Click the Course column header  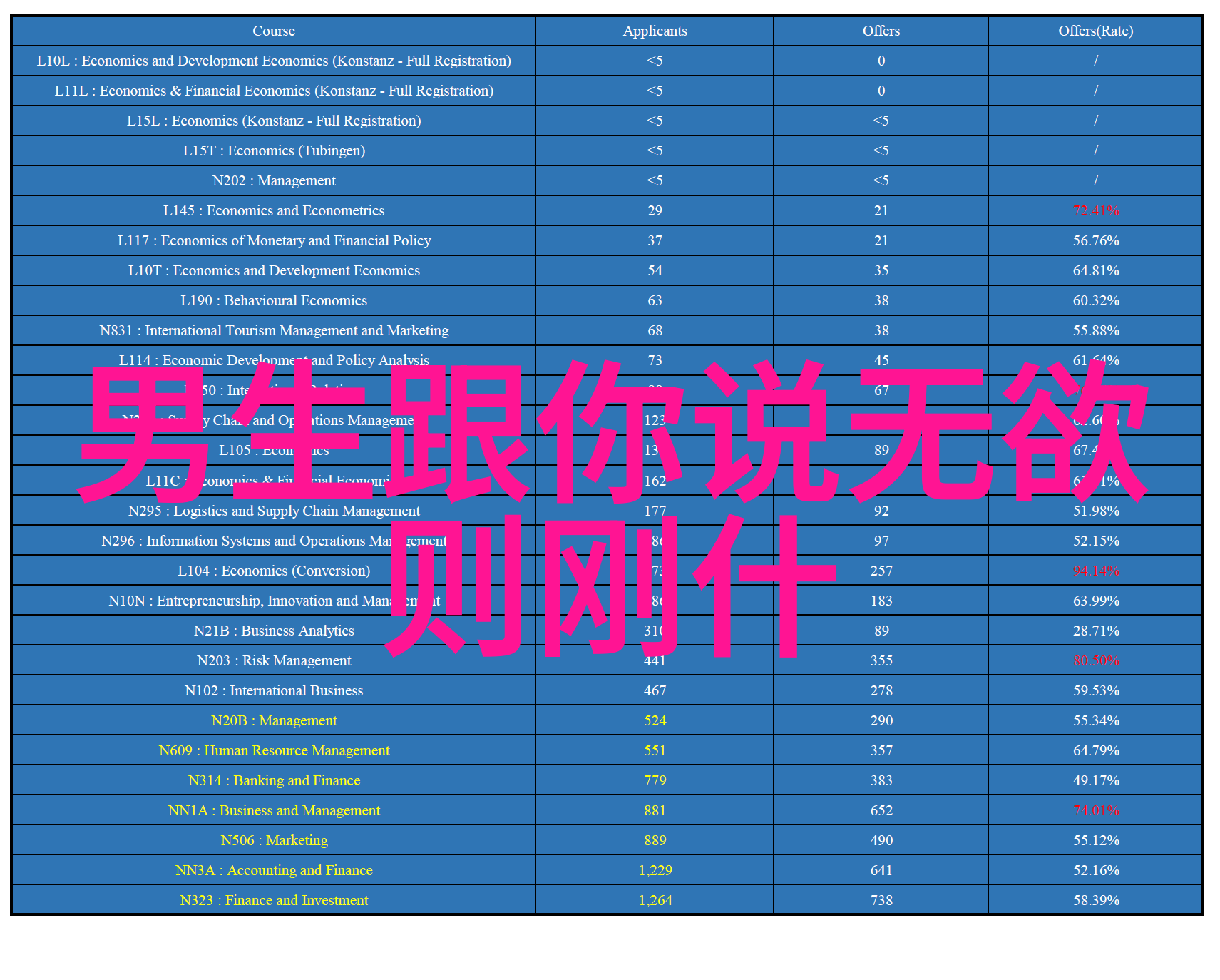click(274, 31)
